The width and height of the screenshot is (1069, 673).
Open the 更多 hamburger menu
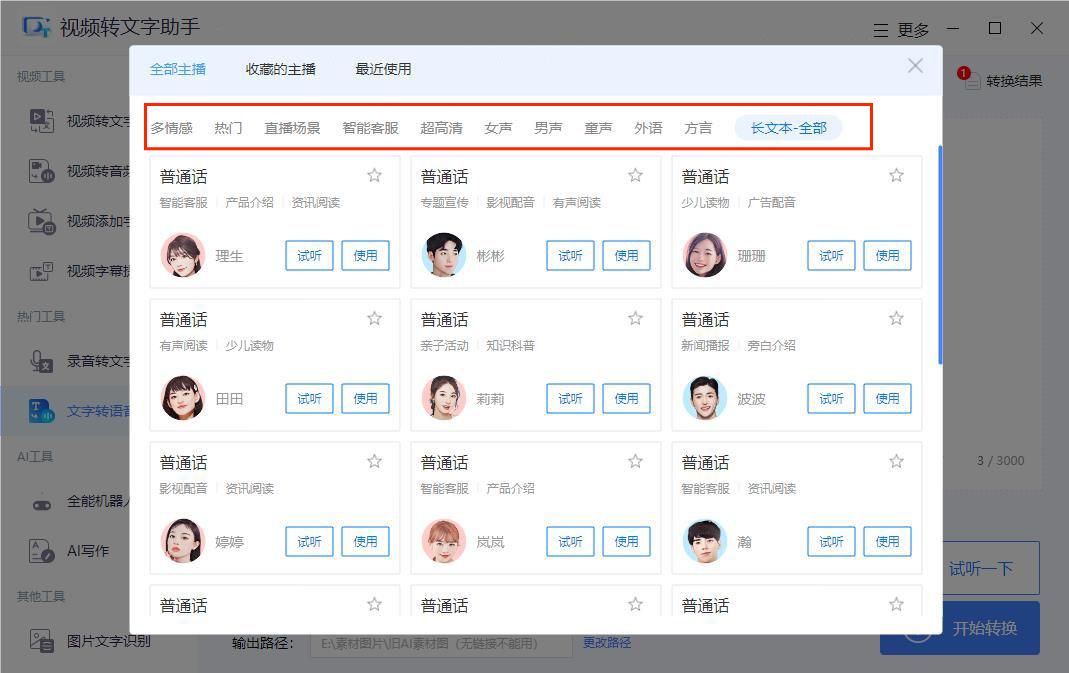pos(881,30)
